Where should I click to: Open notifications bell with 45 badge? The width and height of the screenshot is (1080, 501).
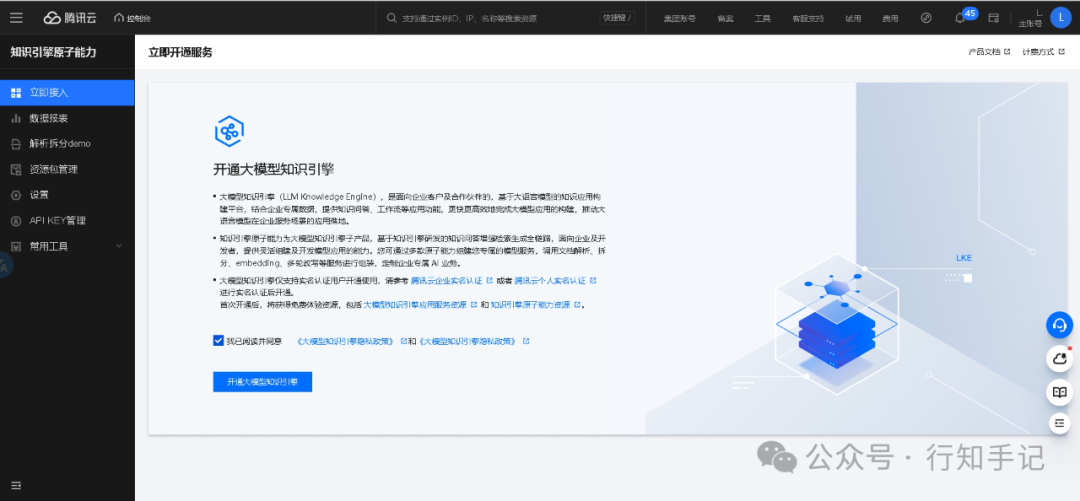tap(960, 19)
